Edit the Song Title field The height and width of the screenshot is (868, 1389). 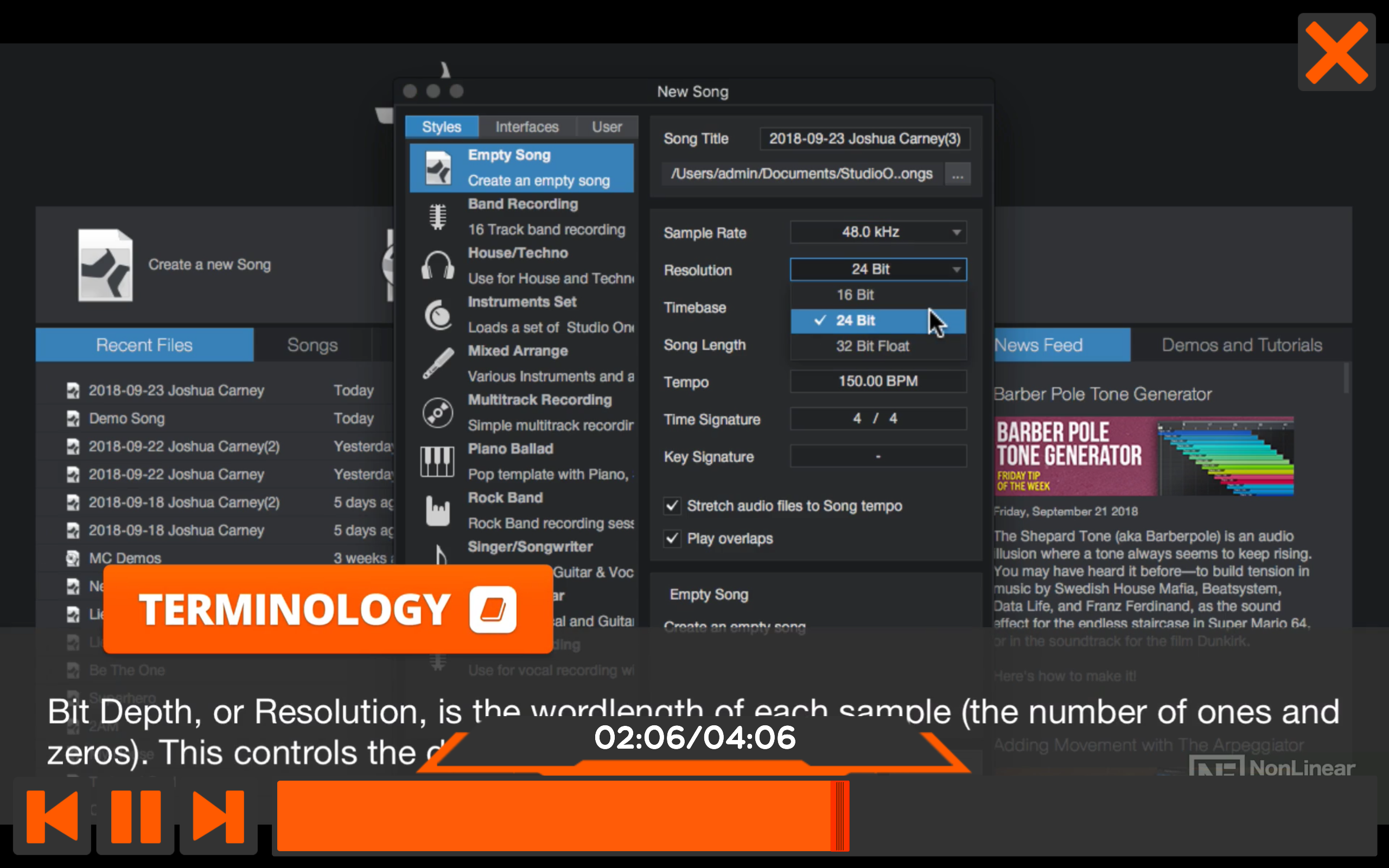(864, 138)
